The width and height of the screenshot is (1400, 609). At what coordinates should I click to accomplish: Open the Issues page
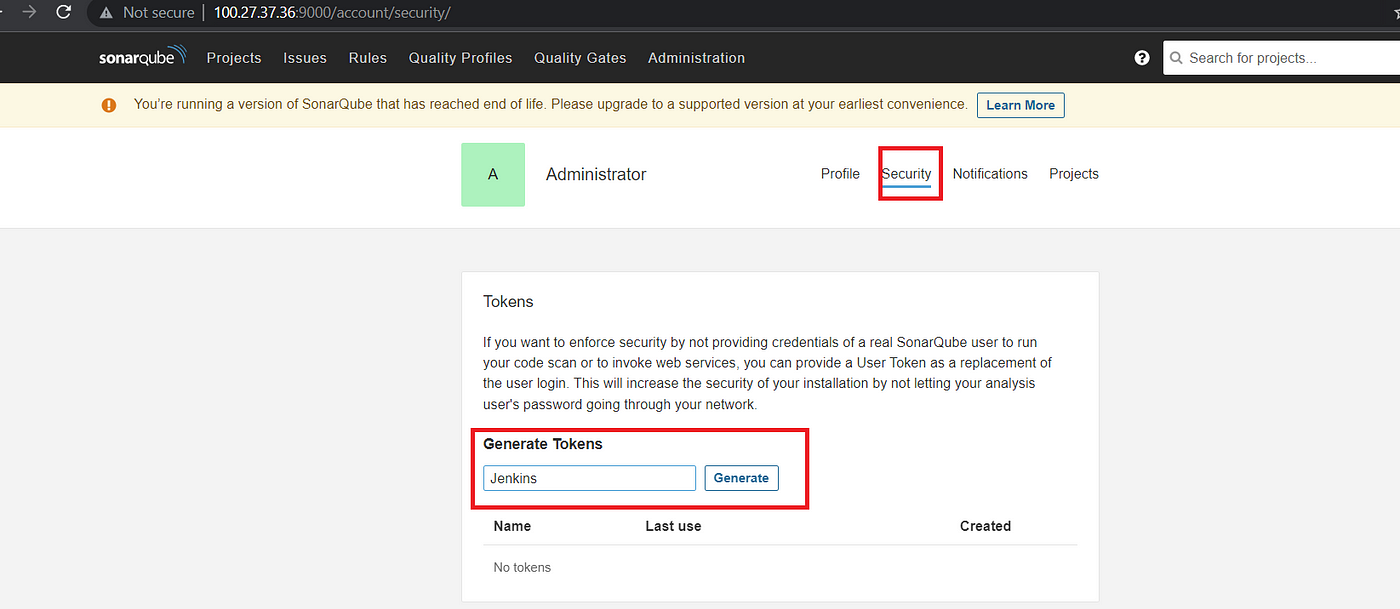pyautogui.click(x=305, y=58)
